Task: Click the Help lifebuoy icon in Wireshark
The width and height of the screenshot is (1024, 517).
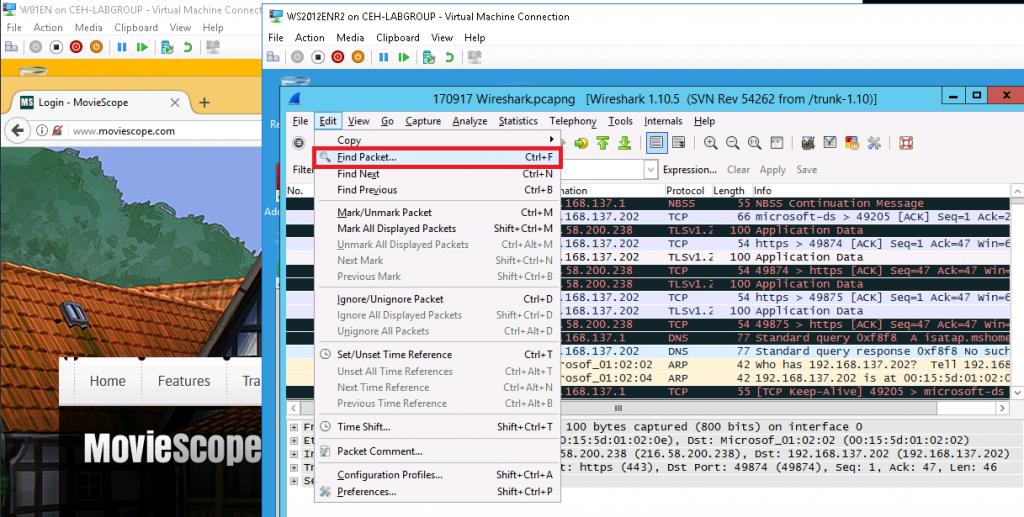Action: 905,143
